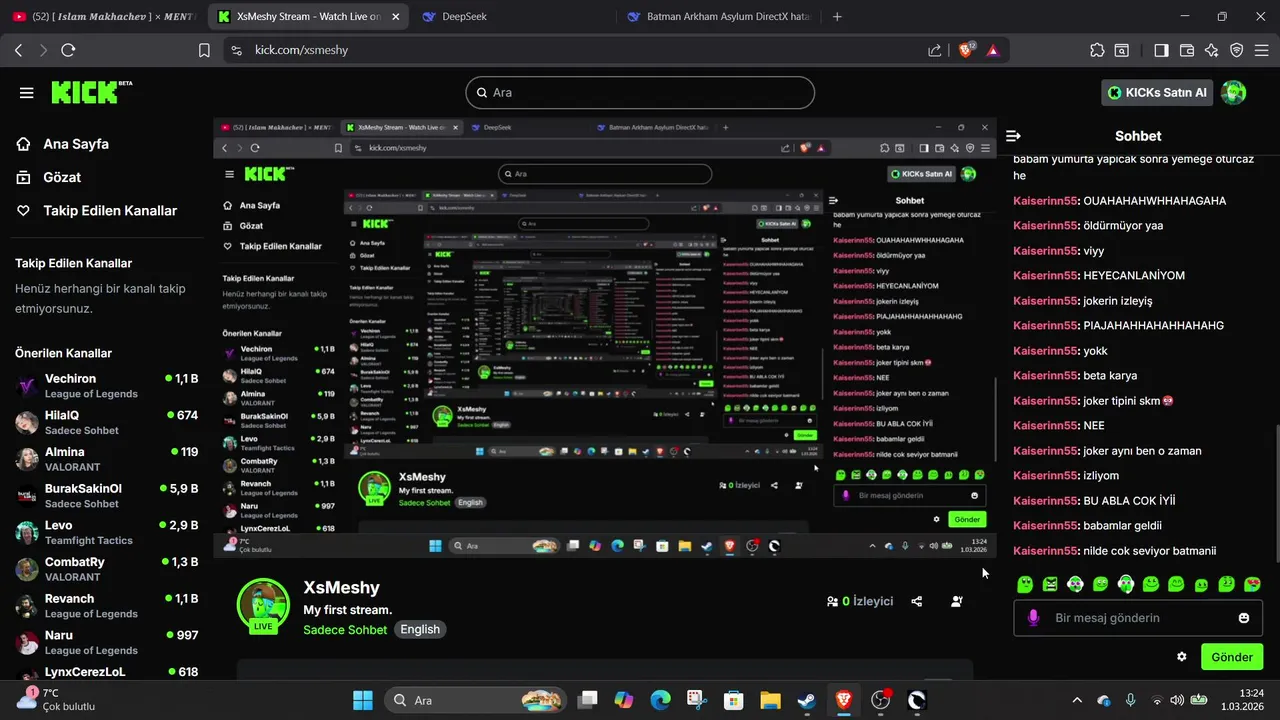Open chat settings gear
Screen dimensions: 1280x720
pyautogui.click(x=1182, y=657)
